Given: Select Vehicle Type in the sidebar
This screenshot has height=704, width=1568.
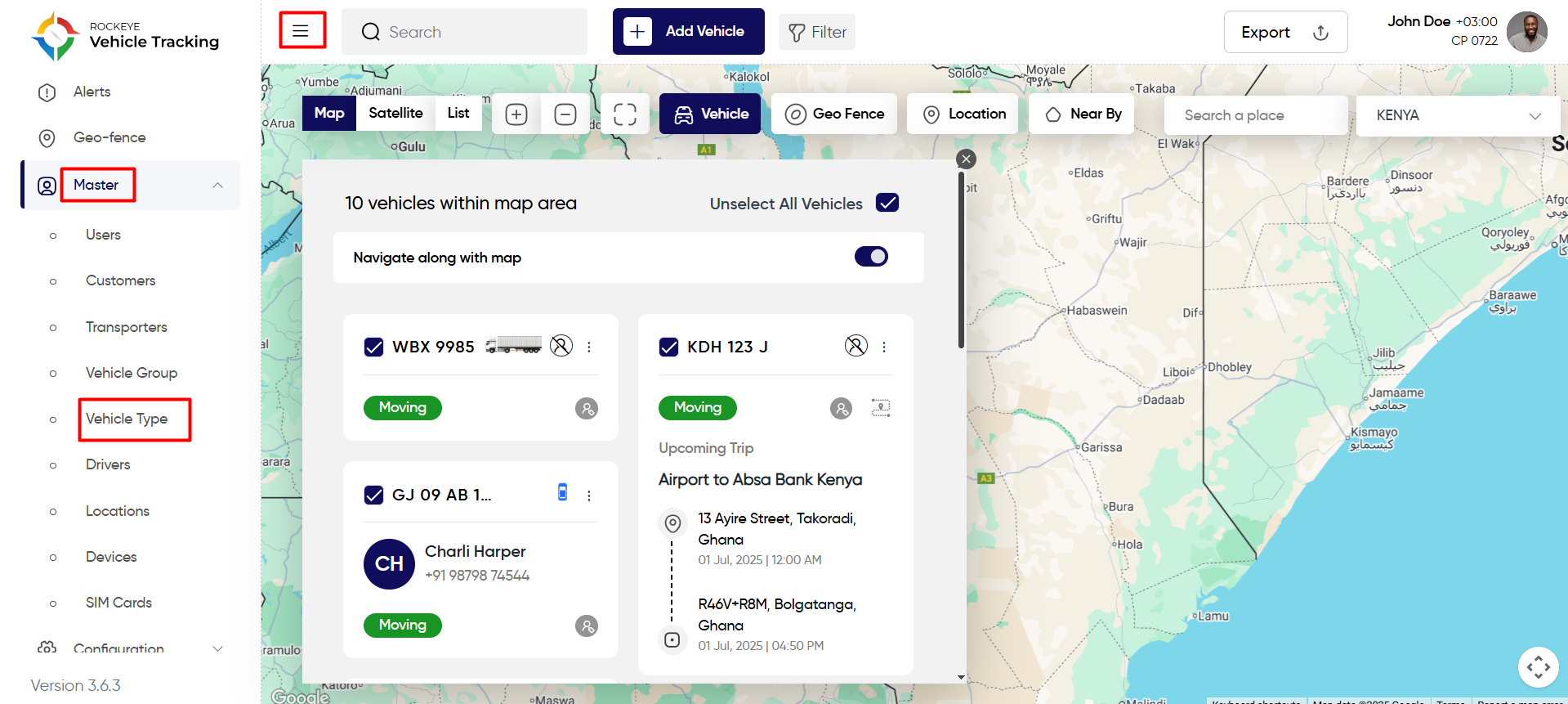Looking at the screenshot, I should [127, 419].
